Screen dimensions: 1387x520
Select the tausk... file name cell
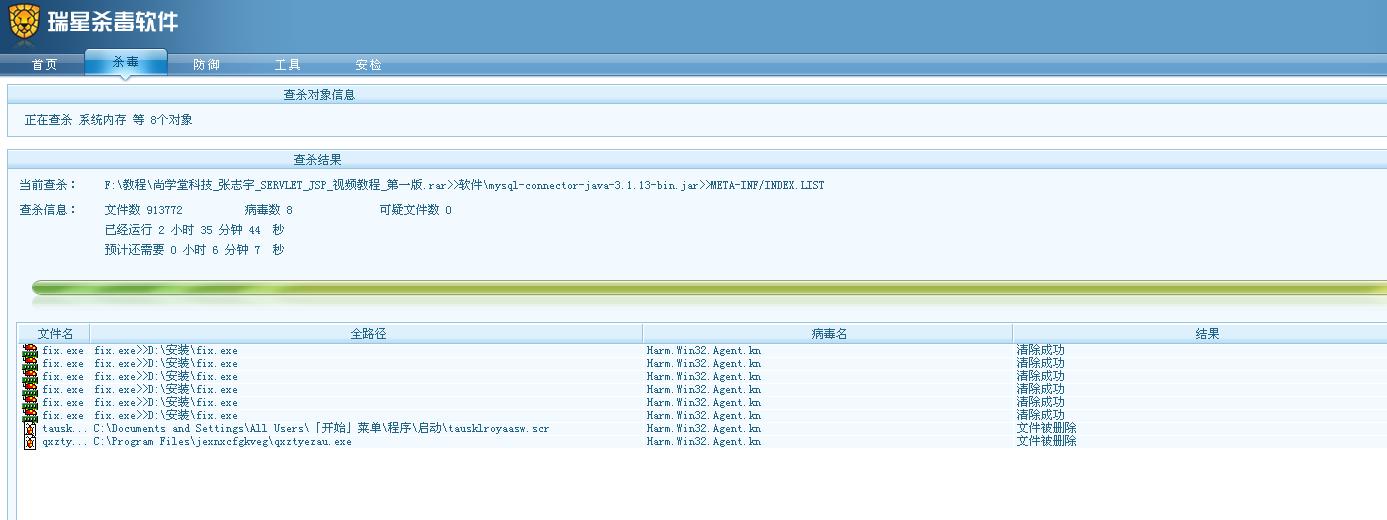click(x=64, y=429)
